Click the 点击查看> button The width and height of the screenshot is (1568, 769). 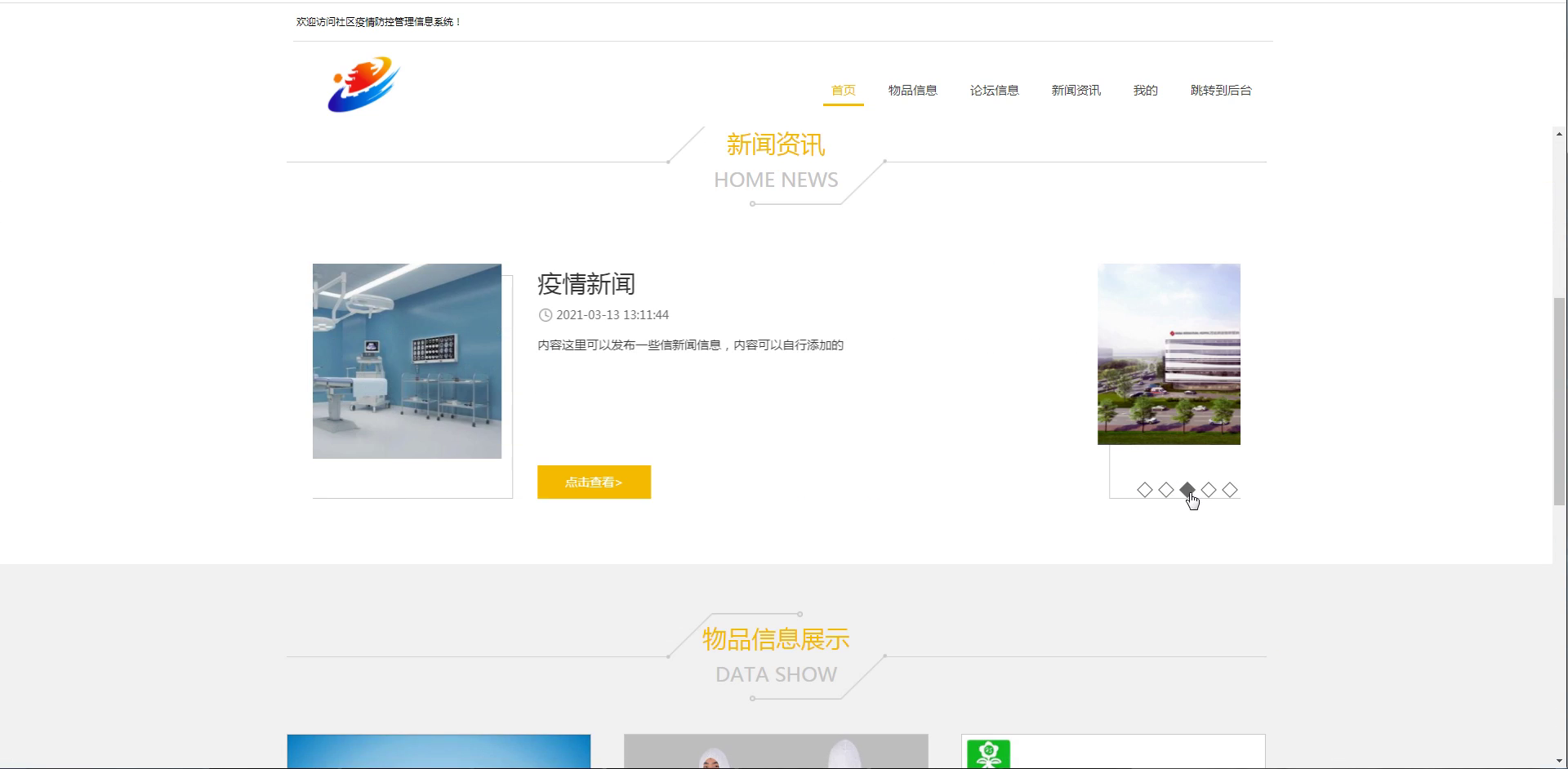(x=594, y=482)
